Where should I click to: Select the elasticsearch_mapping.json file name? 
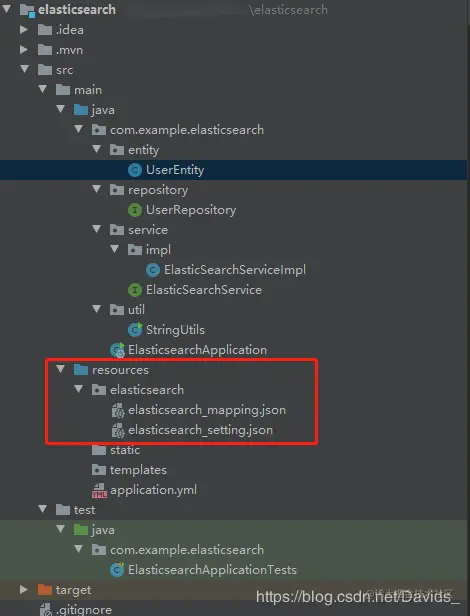pos(207,410)
